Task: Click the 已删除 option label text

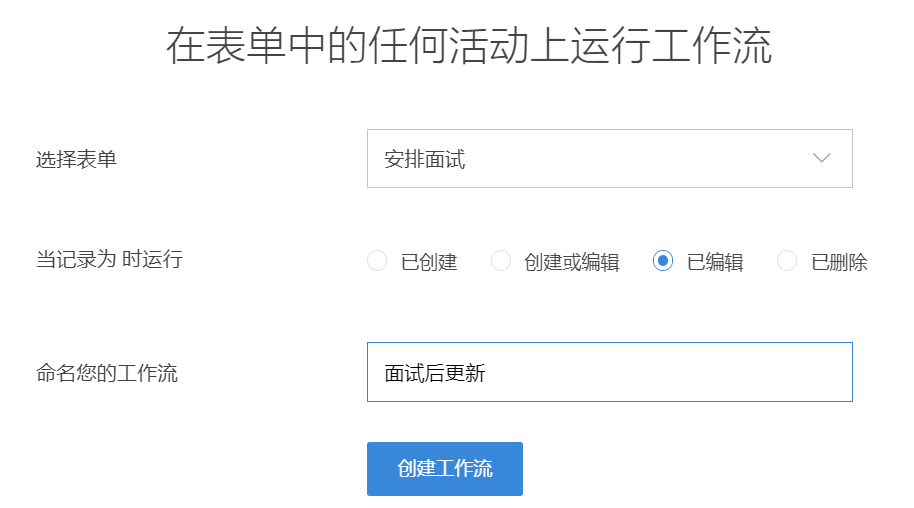Action: point(839,262)
